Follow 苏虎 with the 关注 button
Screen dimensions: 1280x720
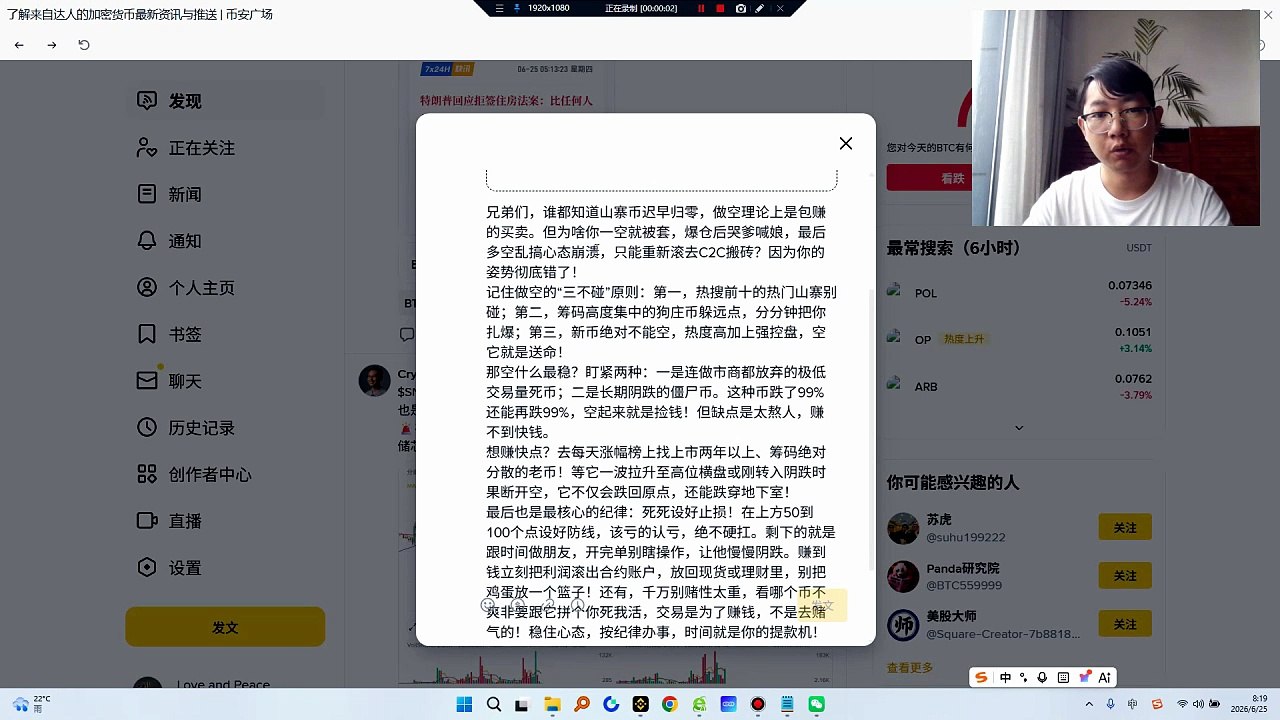pyautogui.click(x=1125, y=527)
